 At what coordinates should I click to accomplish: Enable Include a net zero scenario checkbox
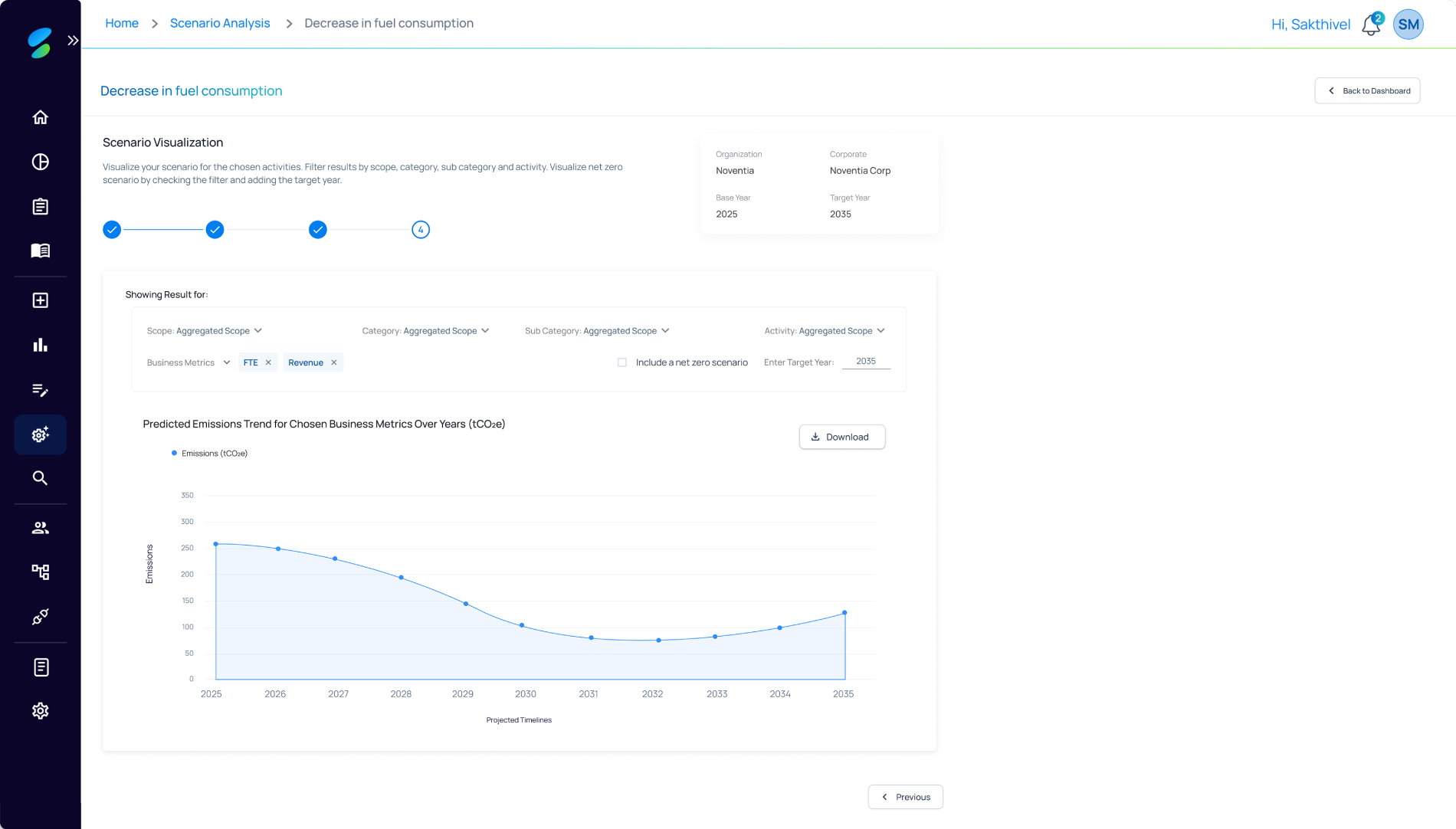pyautogui.click(x=622, y=362)
